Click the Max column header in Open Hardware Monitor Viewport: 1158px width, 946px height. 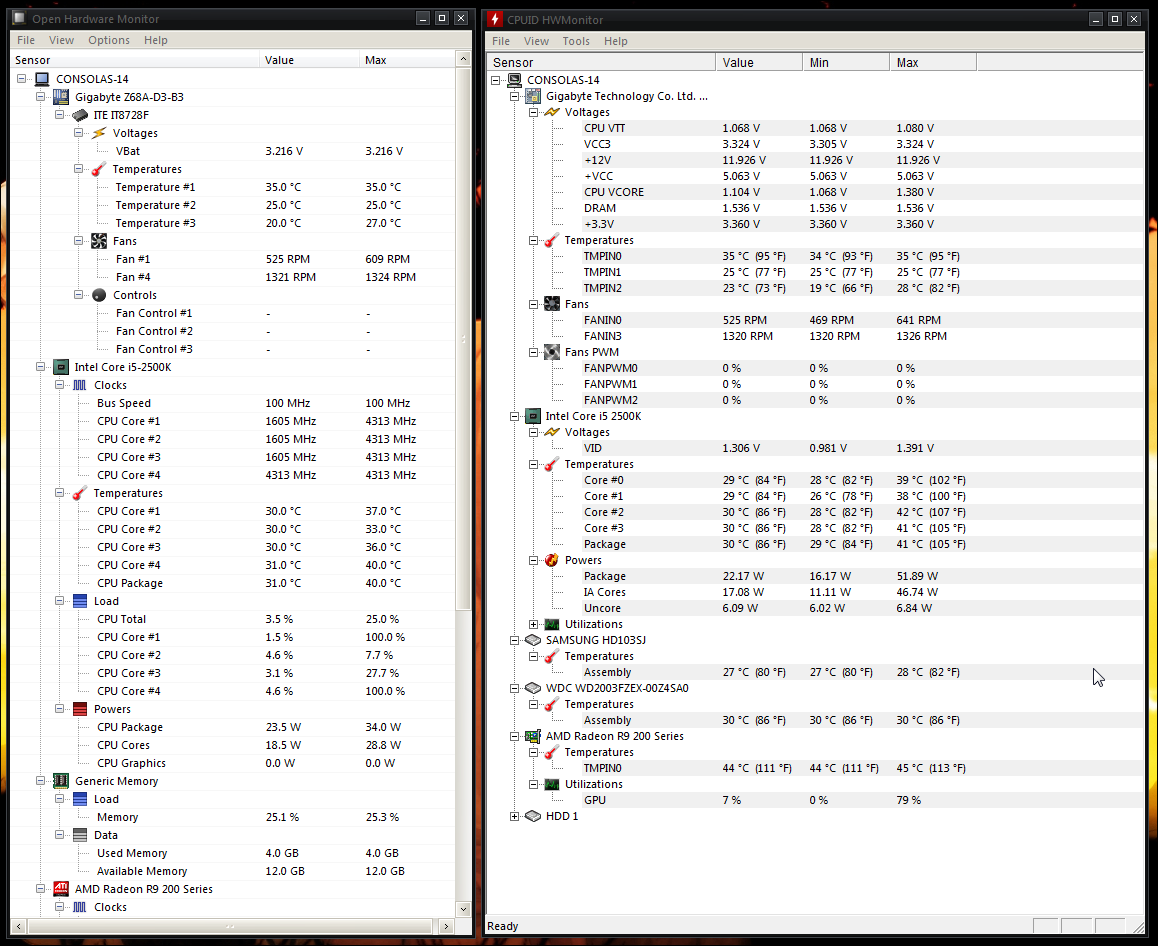(408, 60)
